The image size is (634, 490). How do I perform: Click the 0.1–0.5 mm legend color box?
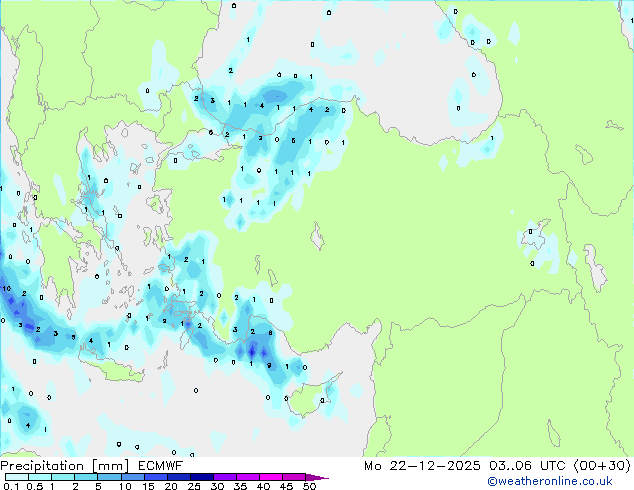[17, 477]
